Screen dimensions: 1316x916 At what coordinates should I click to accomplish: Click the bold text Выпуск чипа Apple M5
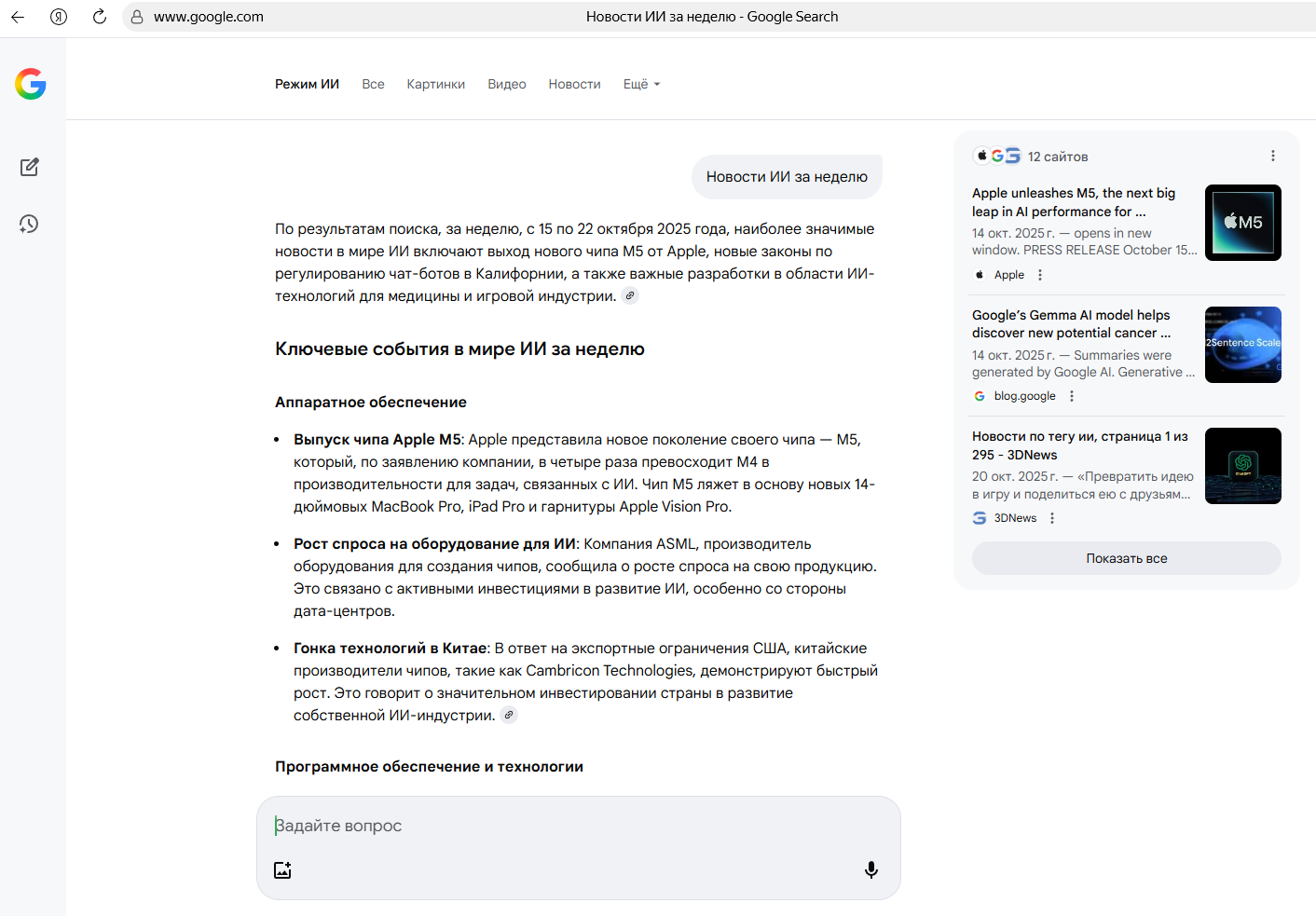pyautogui.click(x=377, y=440)
